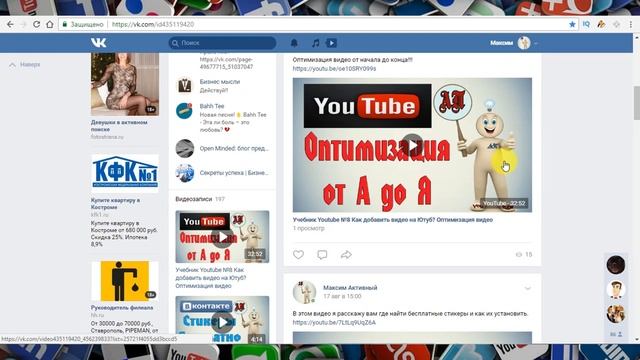Click post date 17 авг в 15:00

342,296
